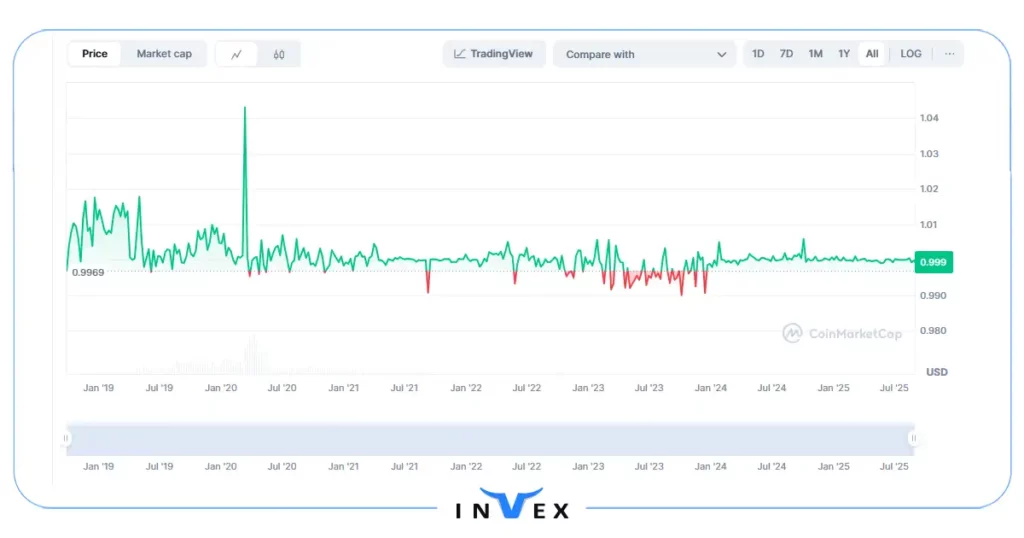Click the INVEX logo
1024x538 pixels.
(x=512, y=504)
